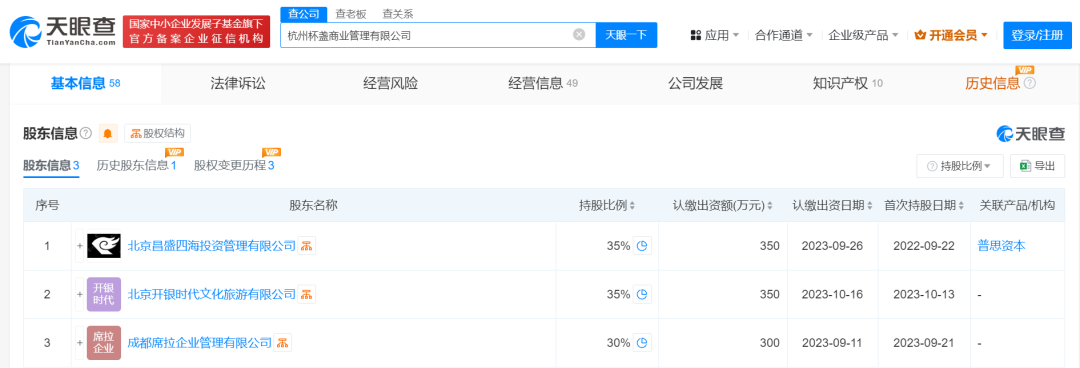Click equity structure icon beside 北京昌盛四海投资管理有限公司
The image size is (1080, 368).
click(307, 246)
